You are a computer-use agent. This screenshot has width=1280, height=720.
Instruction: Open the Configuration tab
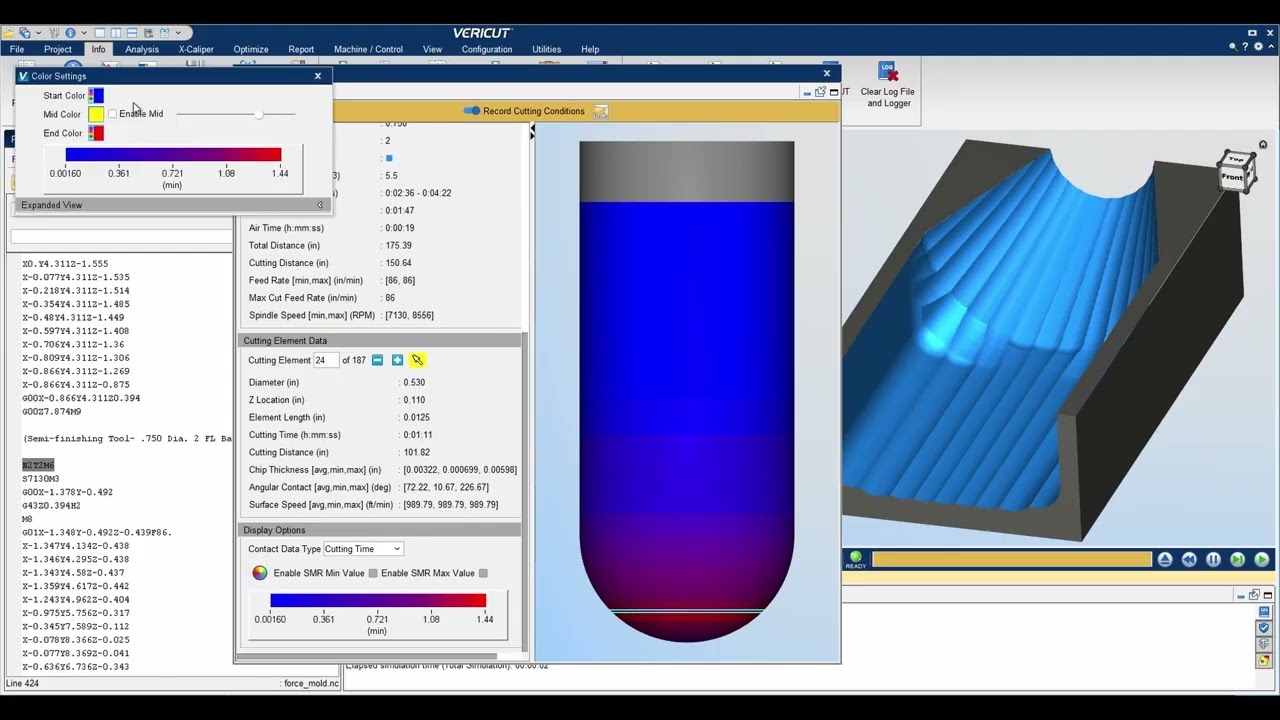coord(487,49)
